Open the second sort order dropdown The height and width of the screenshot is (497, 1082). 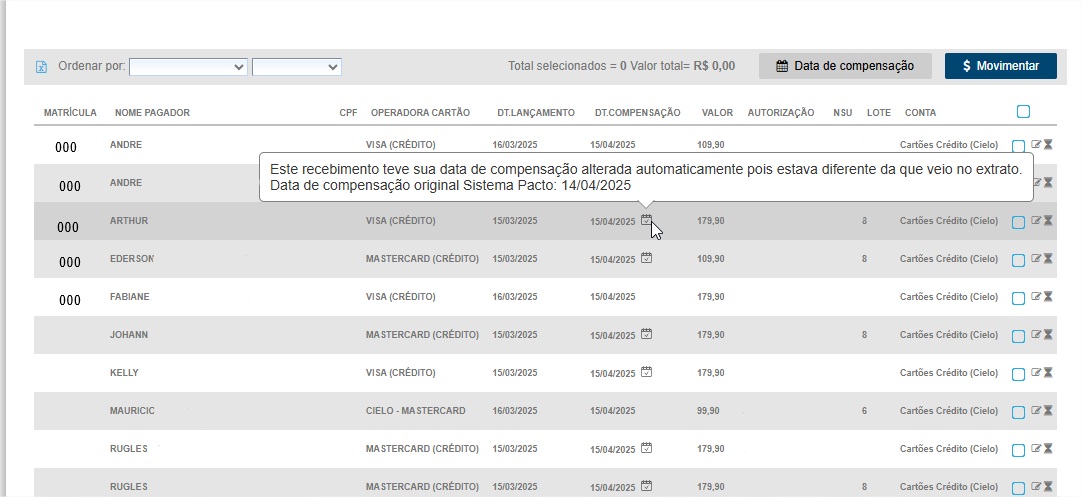click(x=297, y=67)
